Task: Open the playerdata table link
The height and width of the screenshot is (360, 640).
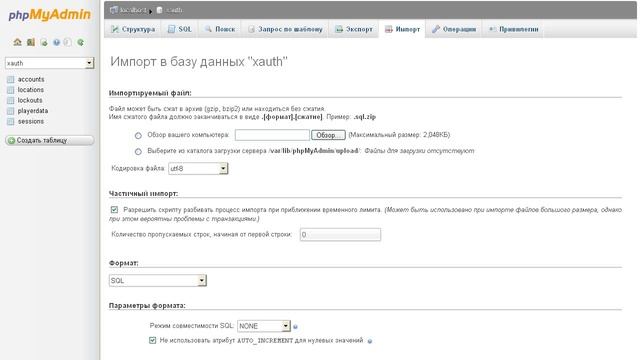Action: click(33, 111)
